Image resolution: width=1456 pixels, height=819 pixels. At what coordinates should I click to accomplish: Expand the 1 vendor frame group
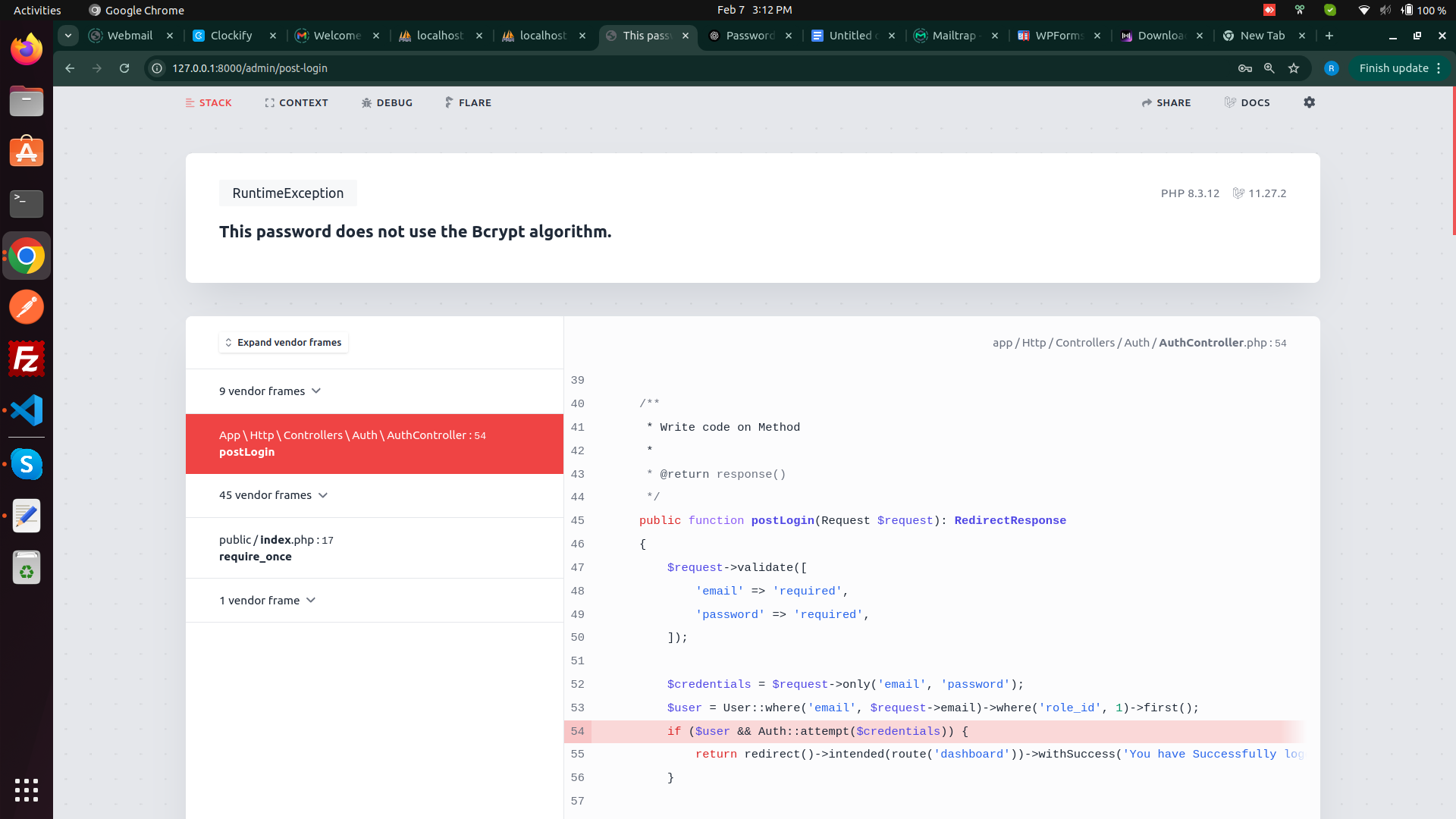267,601
